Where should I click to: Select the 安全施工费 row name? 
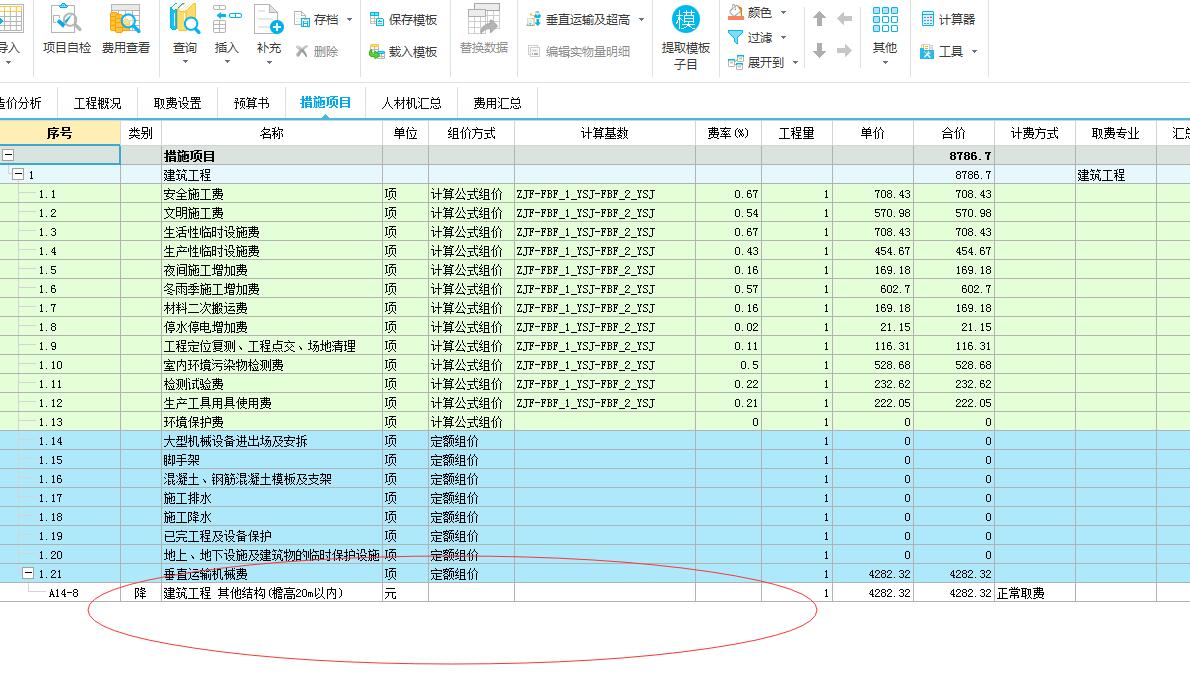194,194
